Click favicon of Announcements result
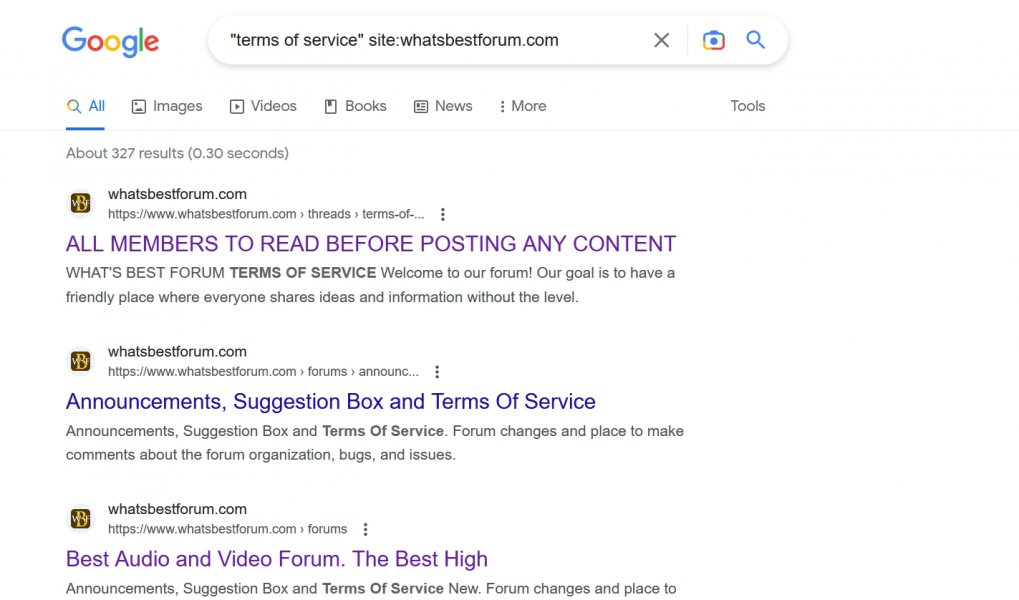Viewport: 1019px width, 600px height. [x=81, y=361]
